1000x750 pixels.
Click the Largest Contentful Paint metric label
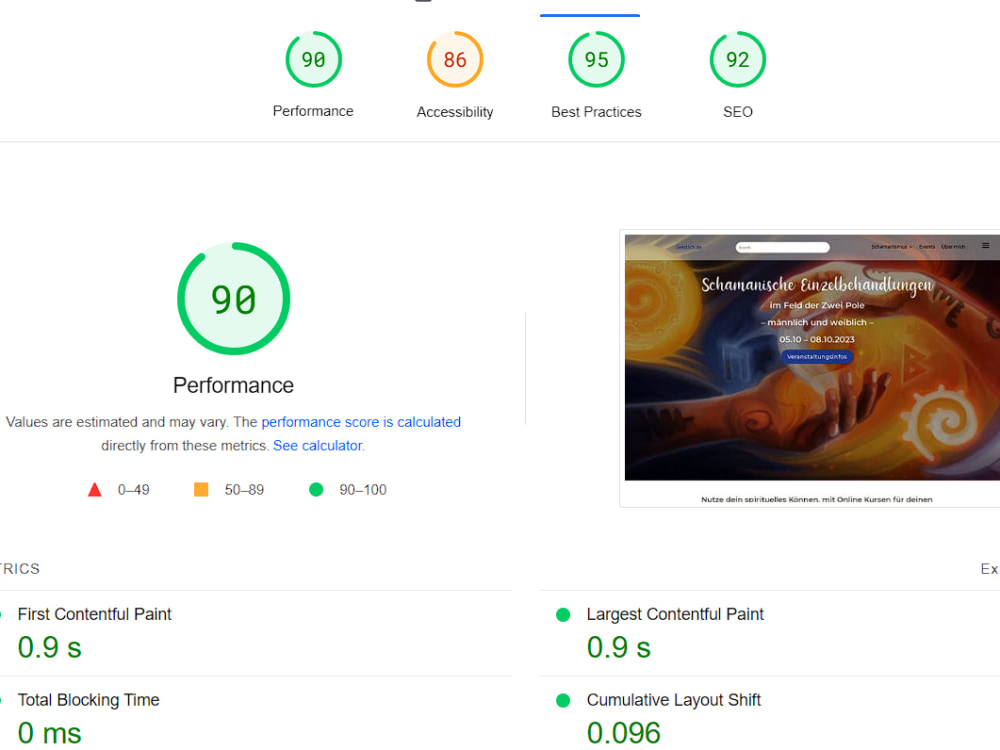[675, 614]
